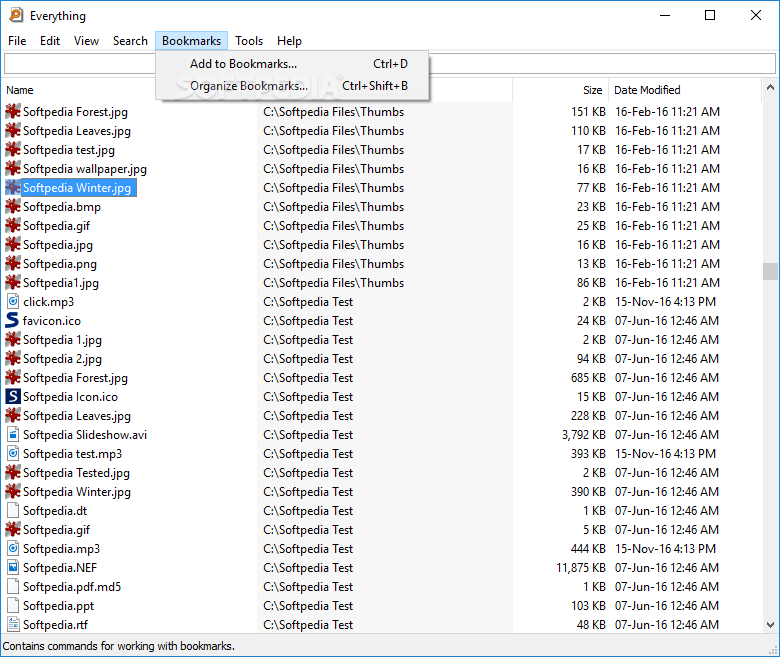Image resolution: width=780 pixels, height=657 pixels.
Task: Click the Softpedia Icon.ico file icon
Action: point(13,396)
